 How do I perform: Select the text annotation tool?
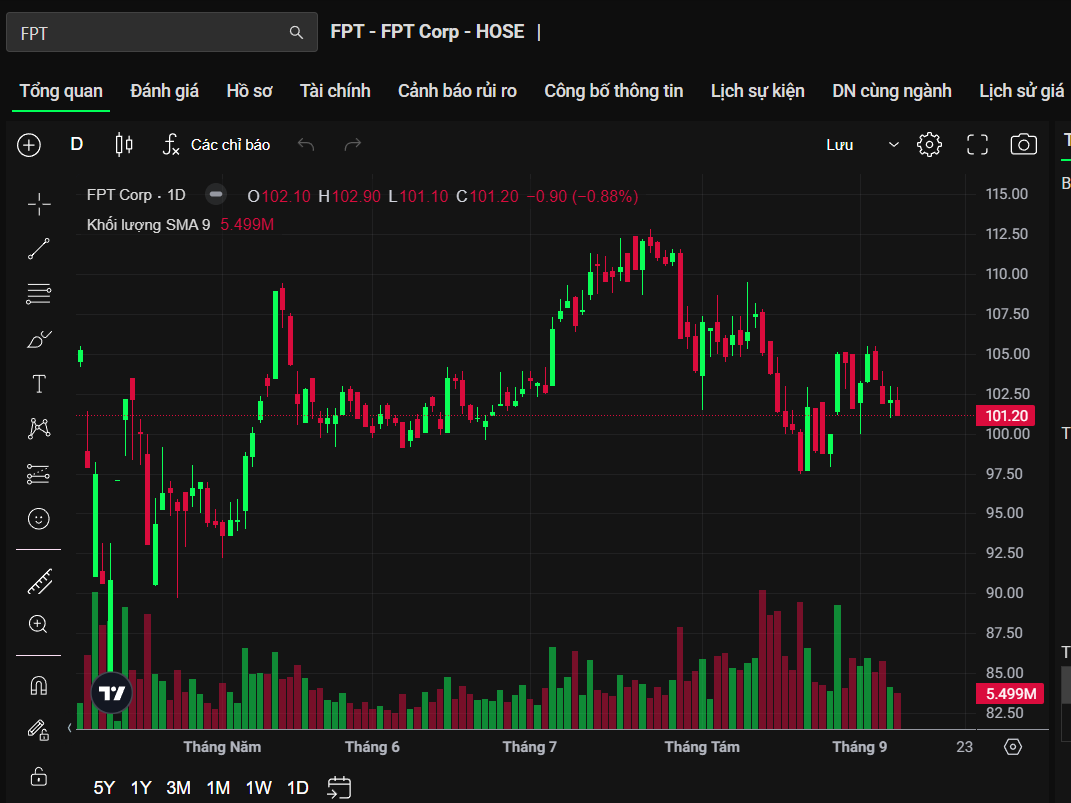click(39, 384)
